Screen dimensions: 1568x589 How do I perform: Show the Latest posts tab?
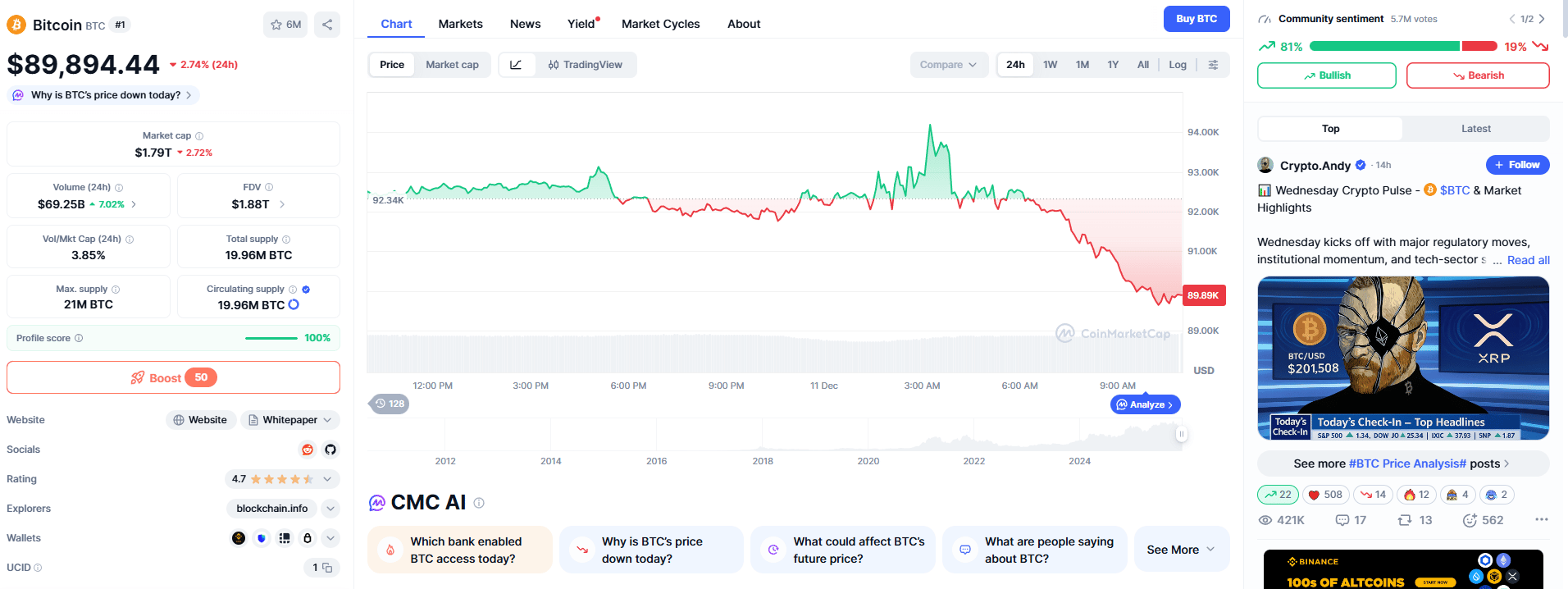click(x=1475, y=129)
